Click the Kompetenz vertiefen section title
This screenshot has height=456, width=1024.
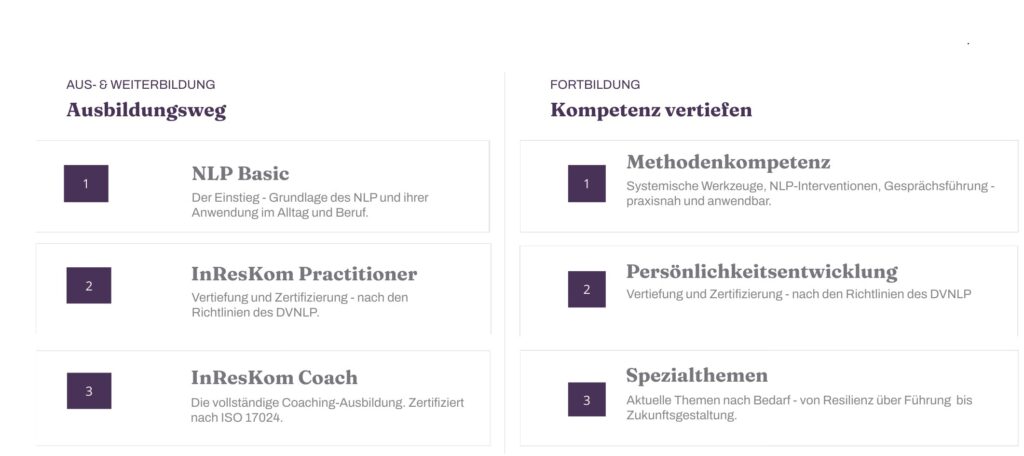pos(651,110)
